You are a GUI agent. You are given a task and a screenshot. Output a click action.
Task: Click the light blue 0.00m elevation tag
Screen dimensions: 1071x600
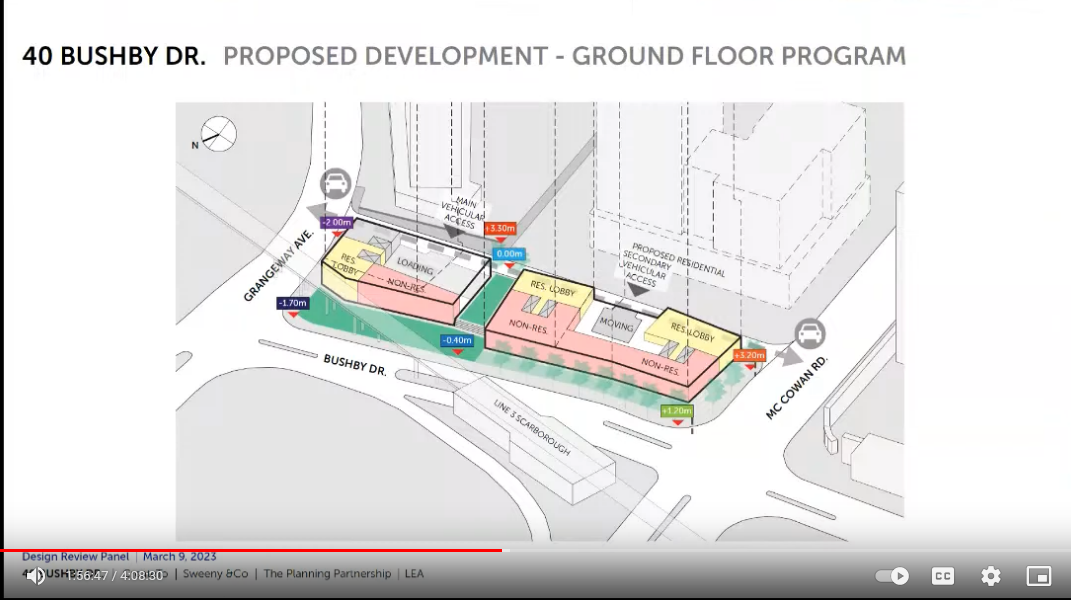(510, 255)
